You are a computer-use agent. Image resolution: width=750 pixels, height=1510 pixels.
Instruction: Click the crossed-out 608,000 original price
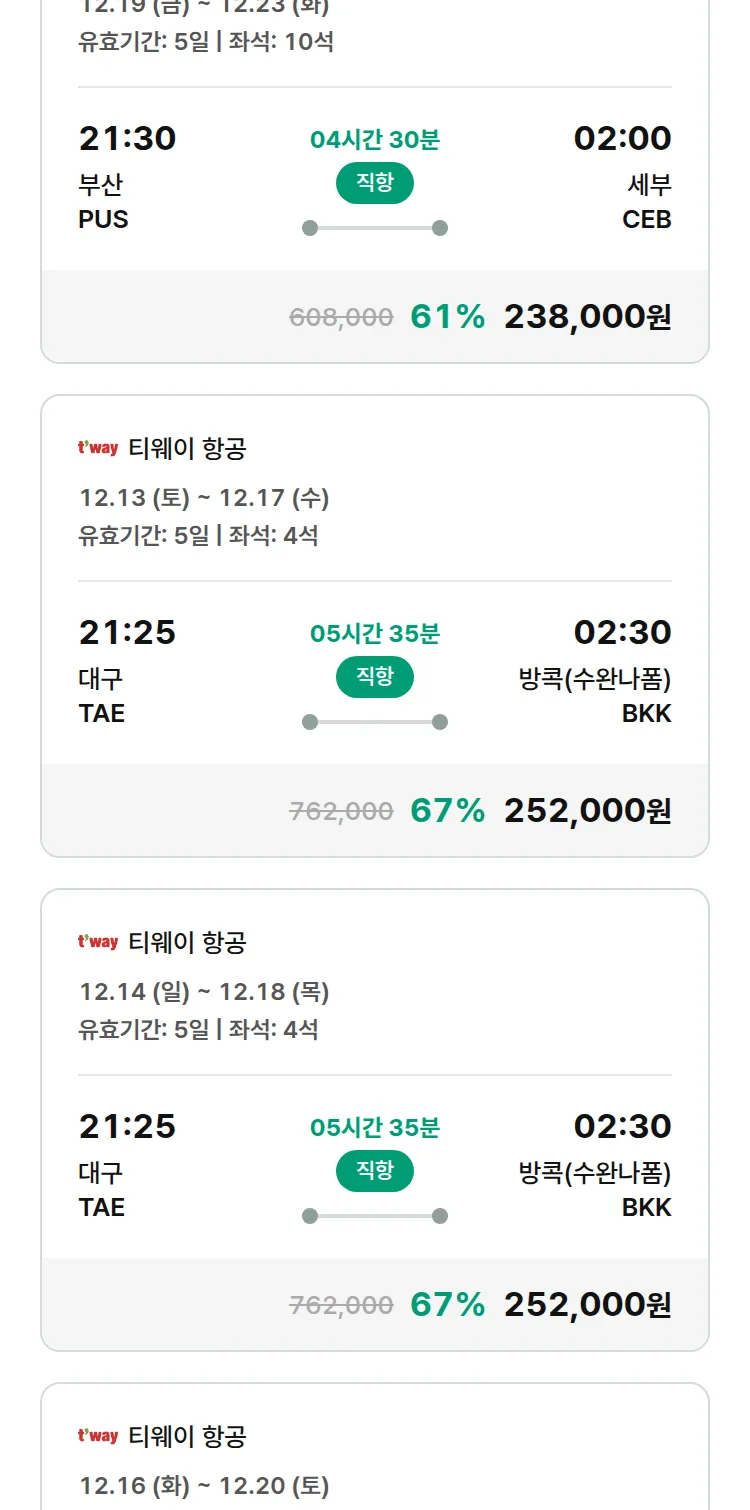click(341, 318)
